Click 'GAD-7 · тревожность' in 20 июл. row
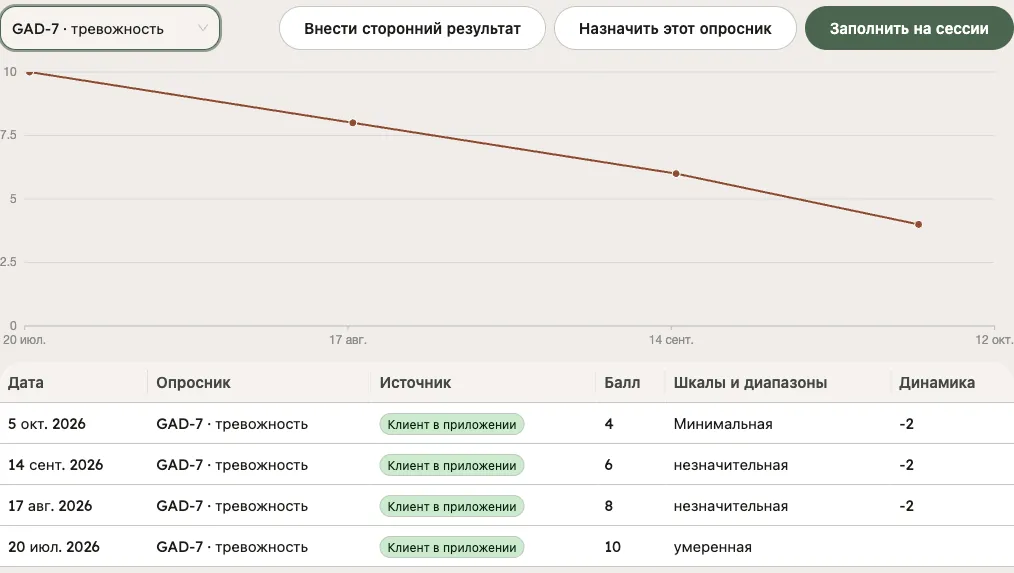 (232, 547)
